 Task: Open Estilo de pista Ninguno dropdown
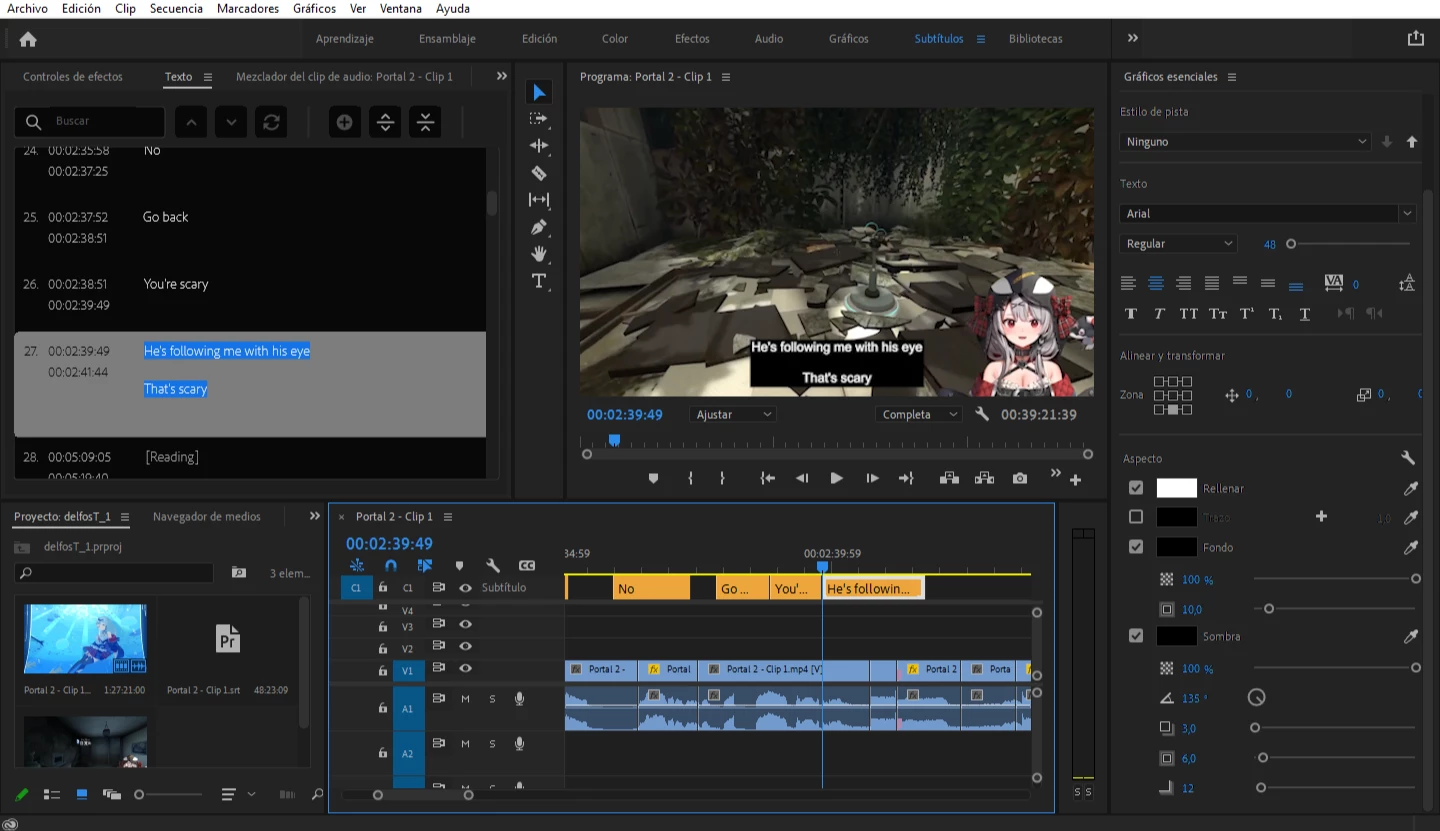click(1245, 142)
